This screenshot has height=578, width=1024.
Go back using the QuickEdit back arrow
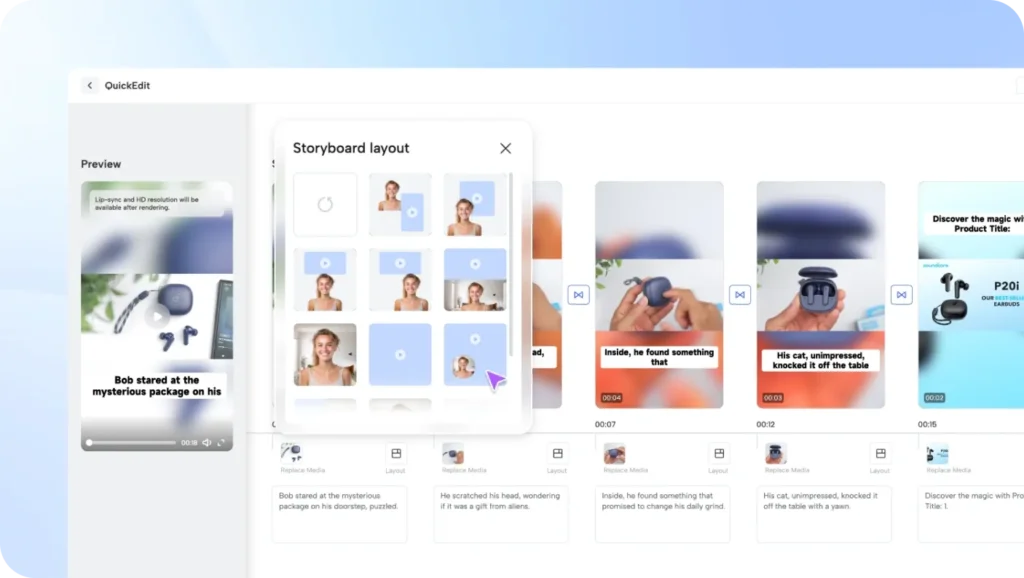pyautogui.click(x=90, y=86)
